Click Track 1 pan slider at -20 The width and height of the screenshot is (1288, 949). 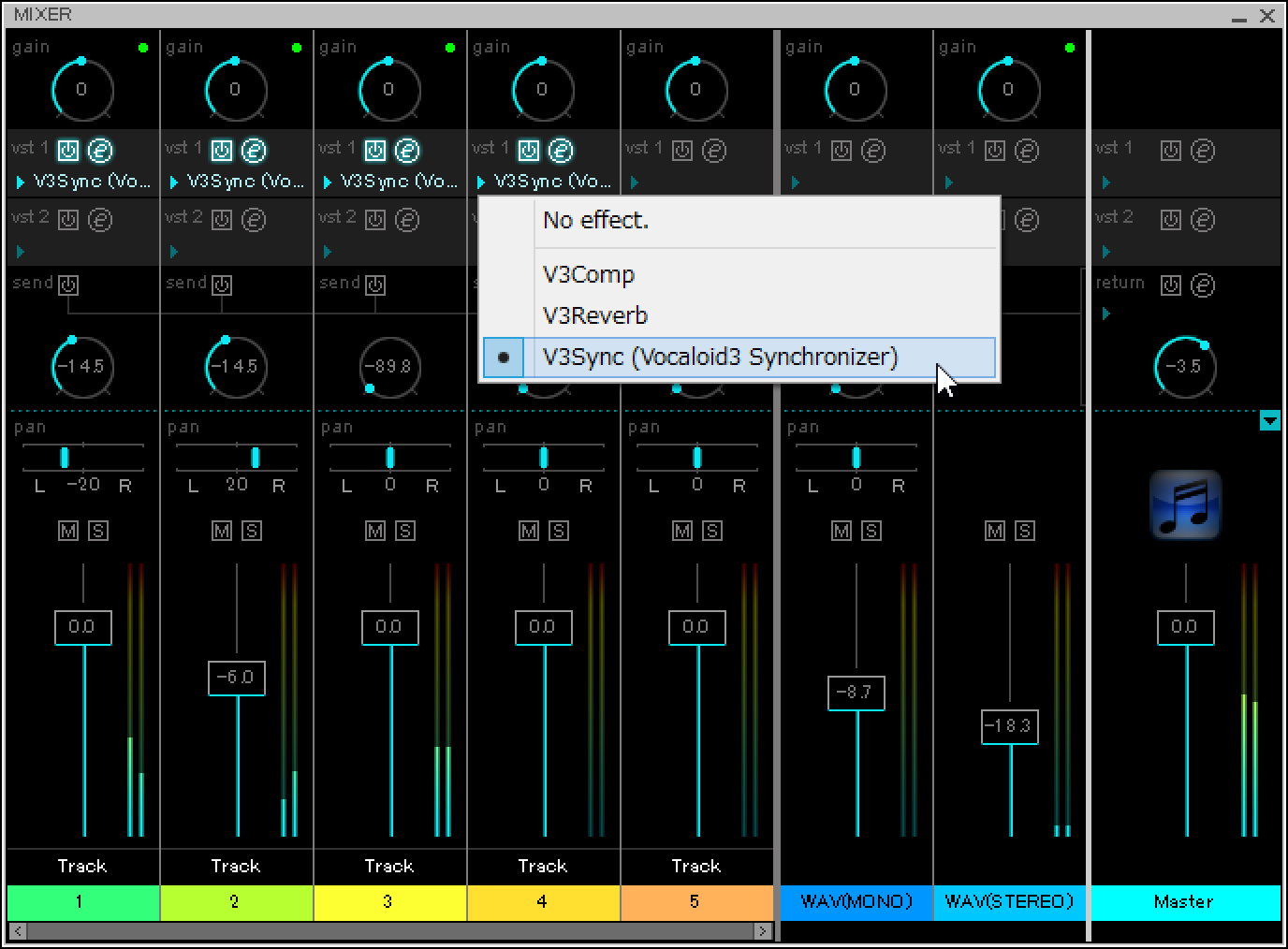click(x=65, y=458)
